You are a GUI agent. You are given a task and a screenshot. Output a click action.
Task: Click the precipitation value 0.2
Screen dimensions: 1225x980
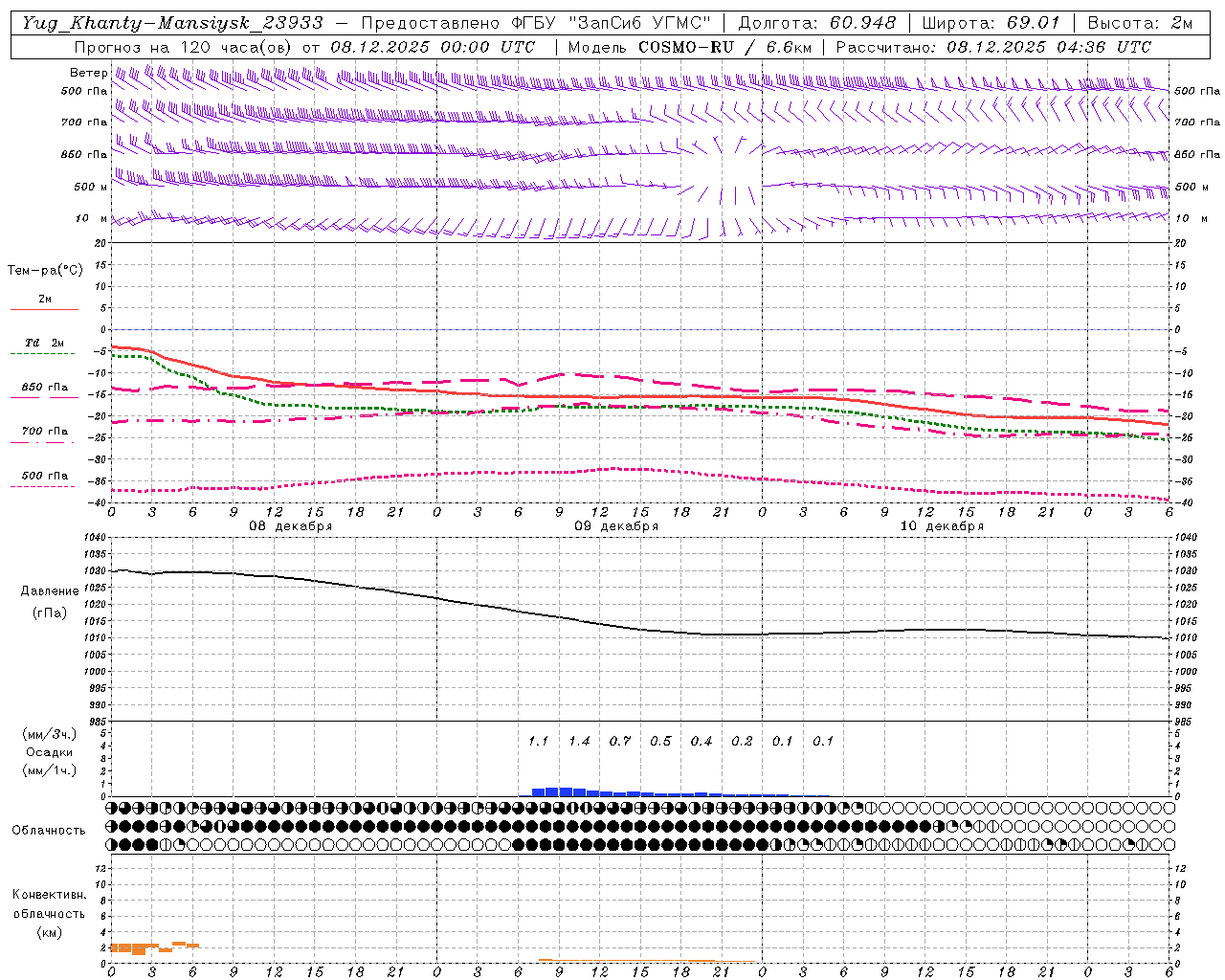742,742
